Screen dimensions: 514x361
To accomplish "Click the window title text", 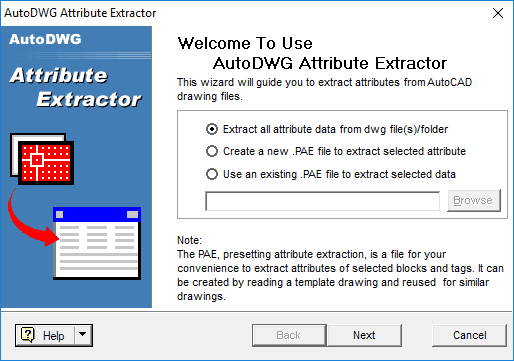I will 80,13.
